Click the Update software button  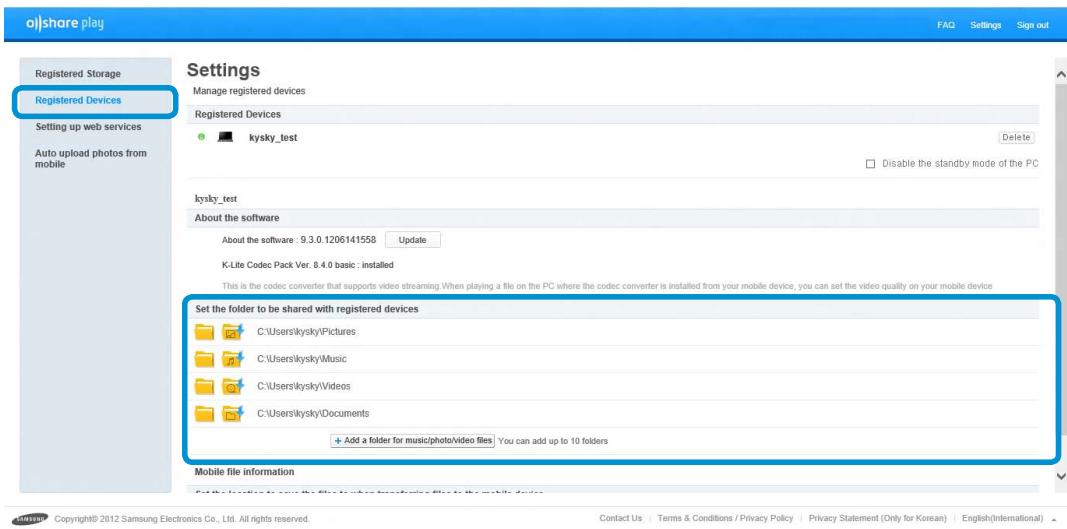point(412,240)
